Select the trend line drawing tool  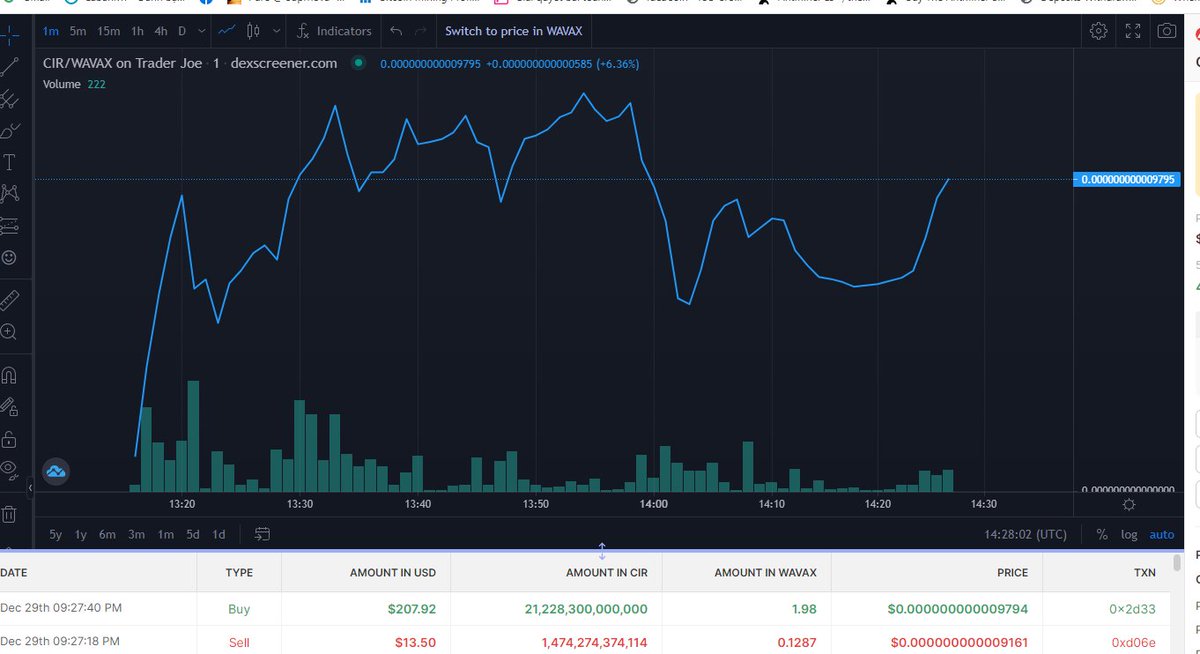click(9, 67)
